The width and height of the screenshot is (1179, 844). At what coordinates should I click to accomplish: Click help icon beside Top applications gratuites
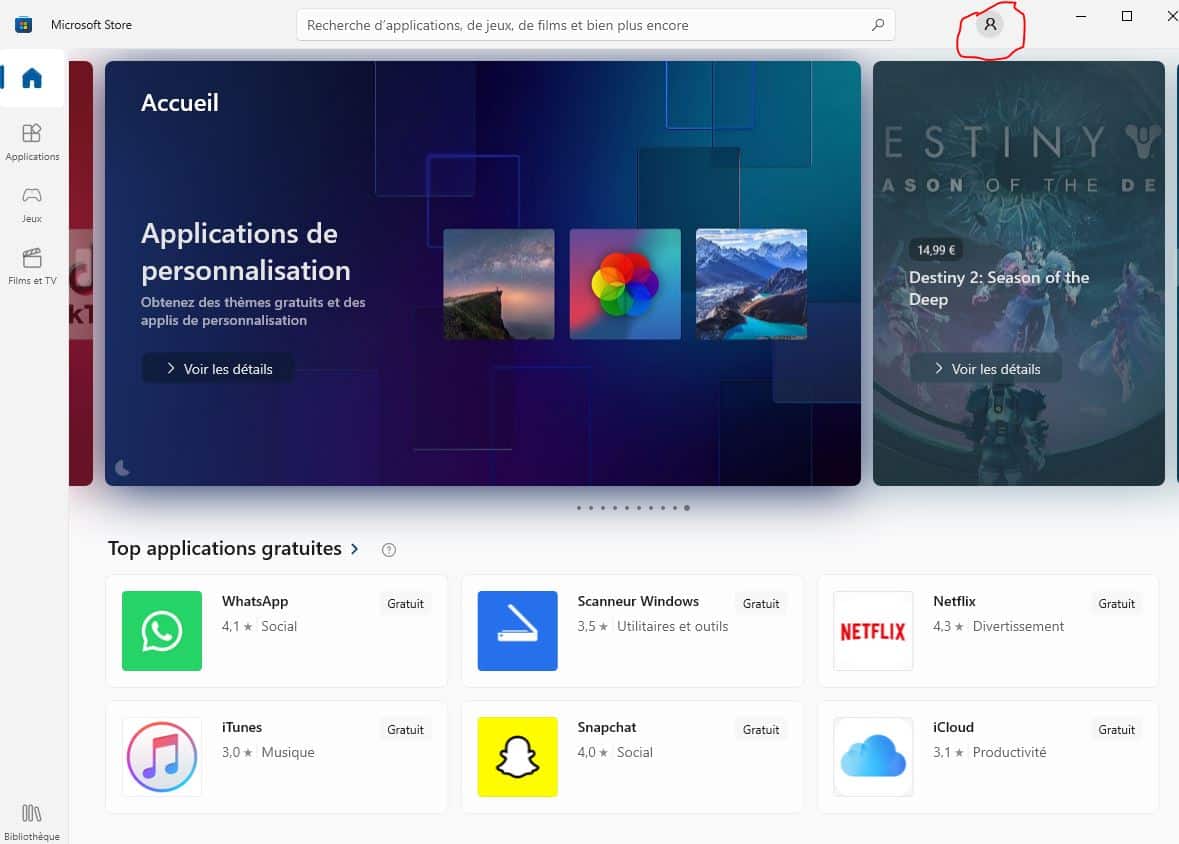[x=390, y=549]
